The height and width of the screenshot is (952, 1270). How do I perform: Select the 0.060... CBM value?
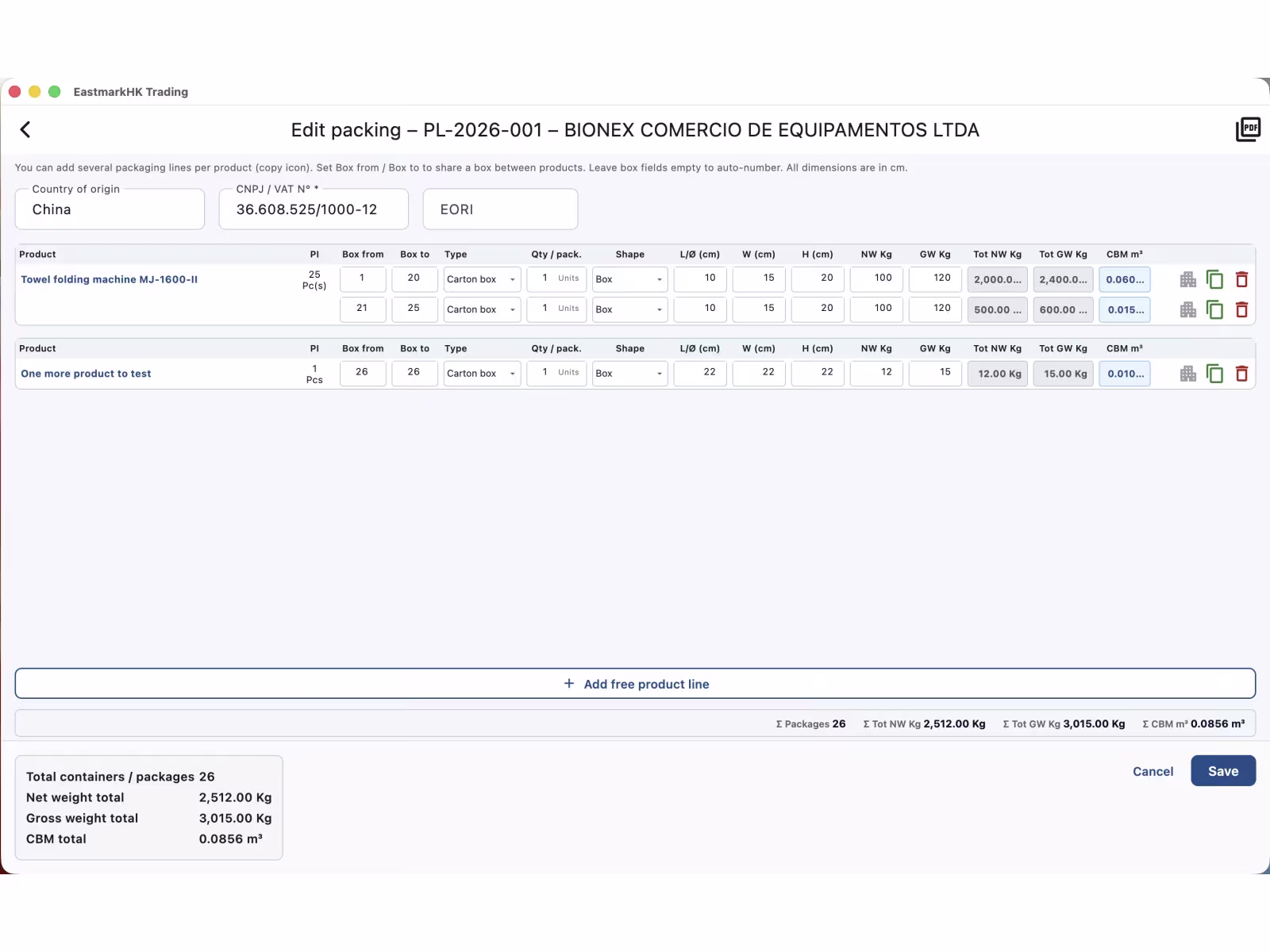pyautogui.click(x=1125, y=279)
